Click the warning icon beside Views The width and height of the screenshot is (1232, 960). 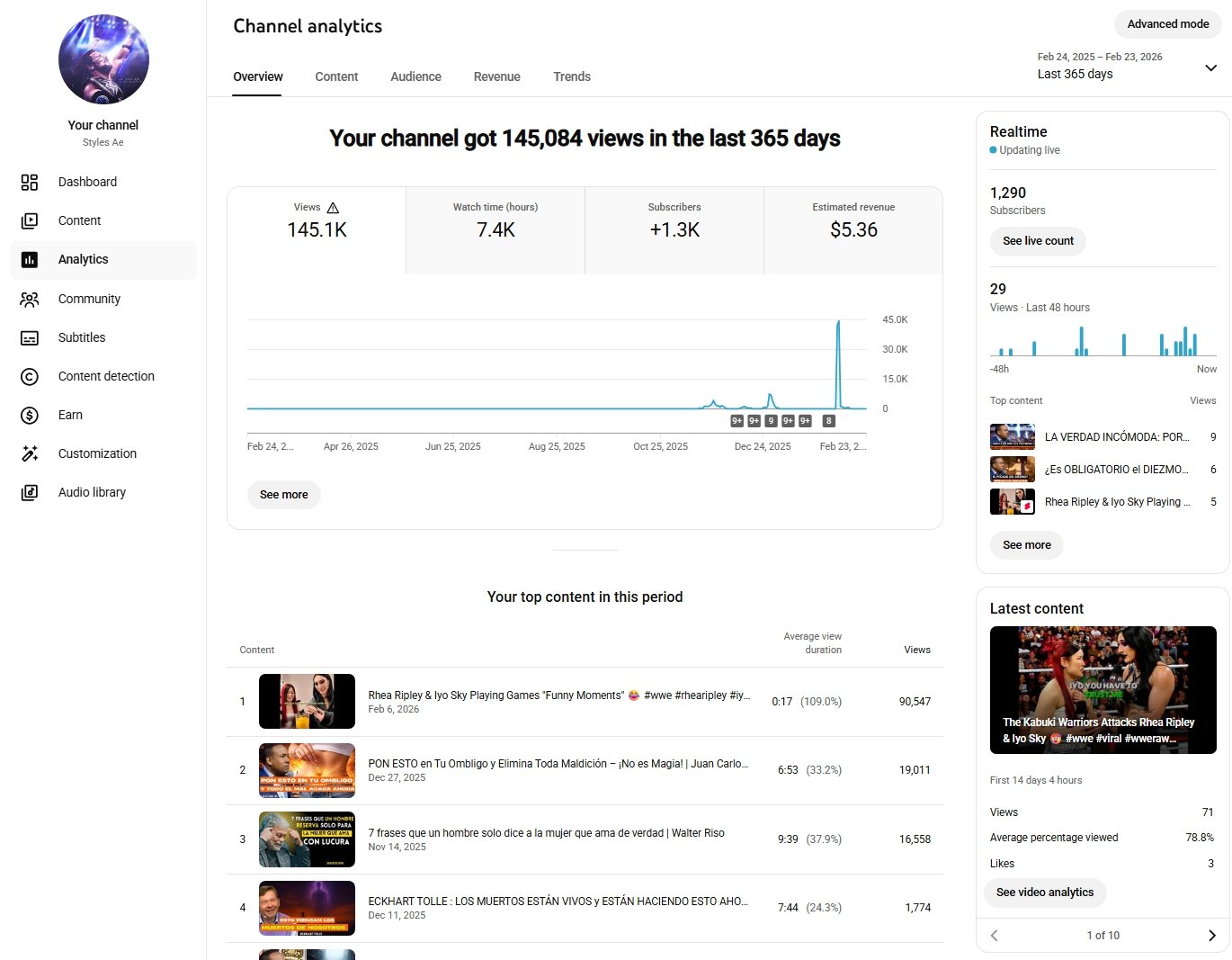[x=333, y=208]
